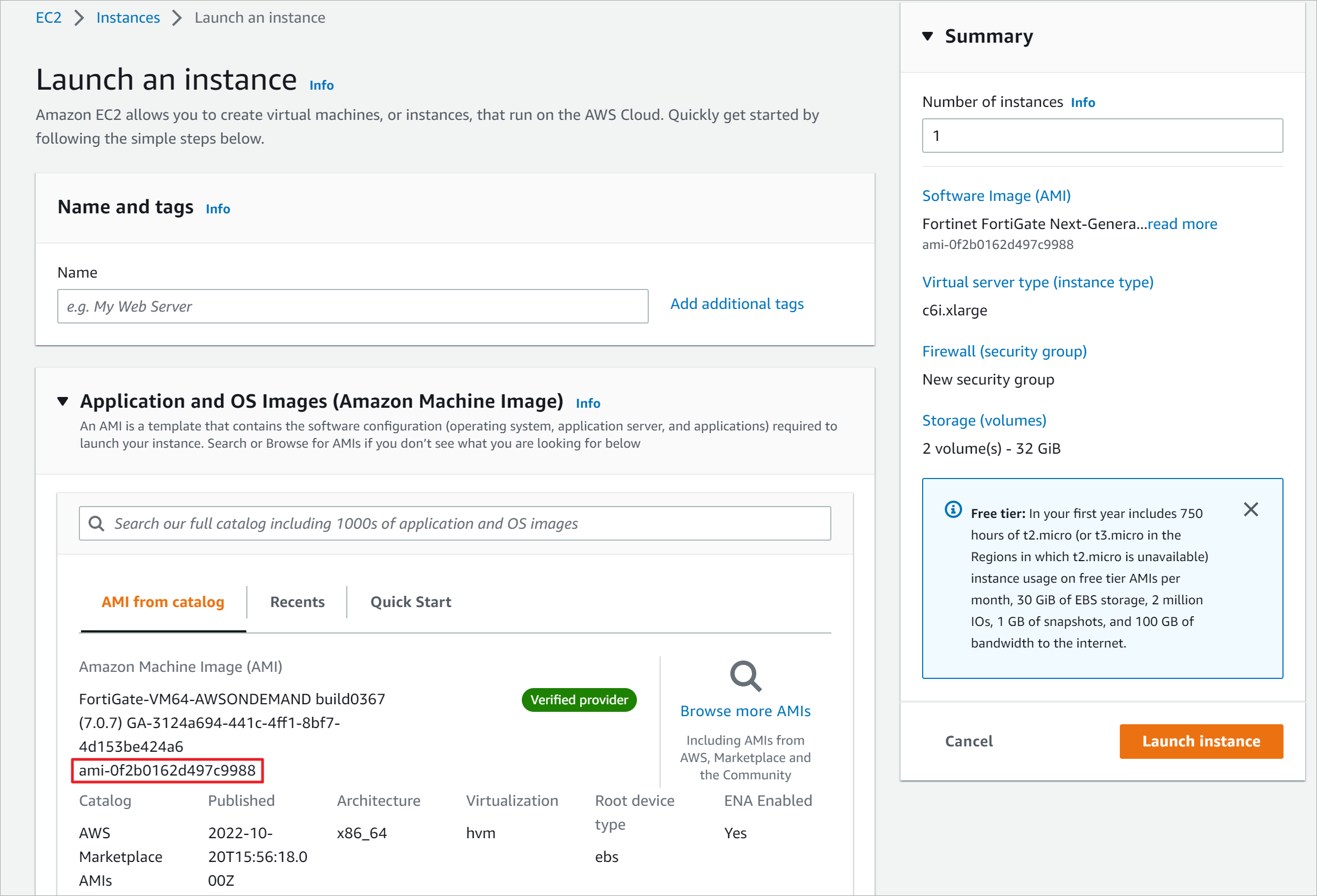
Task: Collapse Application and OS Images section
Action: [x=63, y=402]
